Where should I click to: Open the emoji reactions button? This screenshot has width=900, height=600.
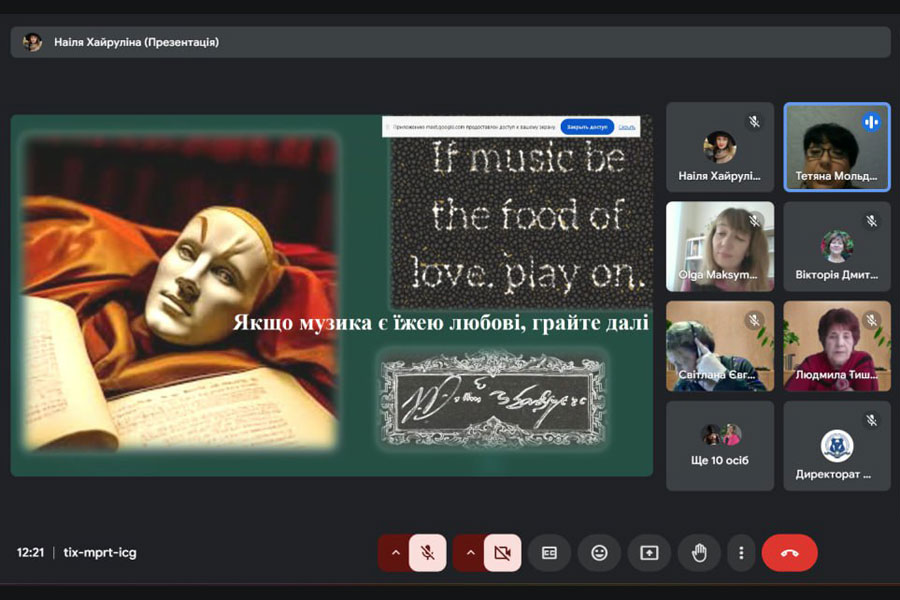(x=599, y=553)
